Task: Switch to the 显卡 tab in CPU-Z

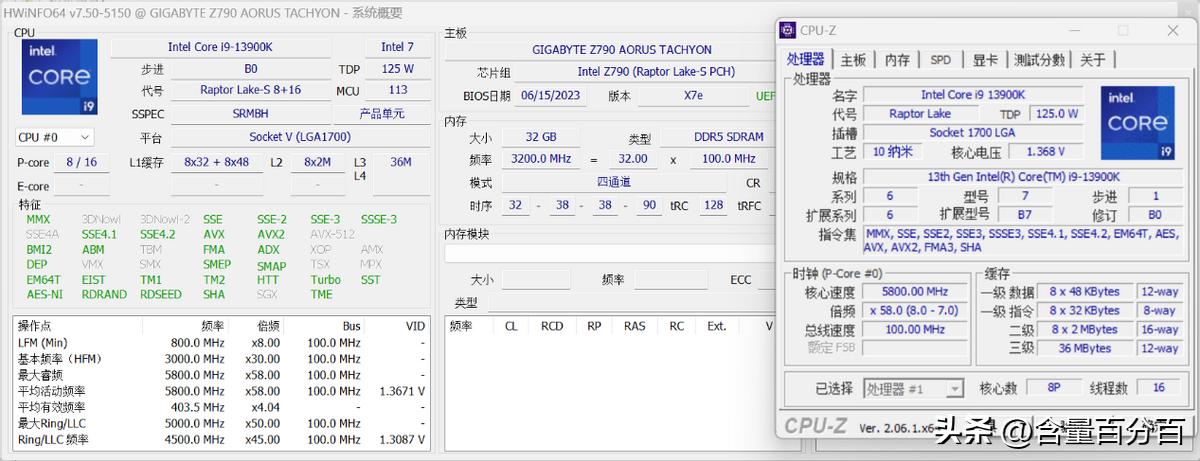Action: (x=985, y=60)
